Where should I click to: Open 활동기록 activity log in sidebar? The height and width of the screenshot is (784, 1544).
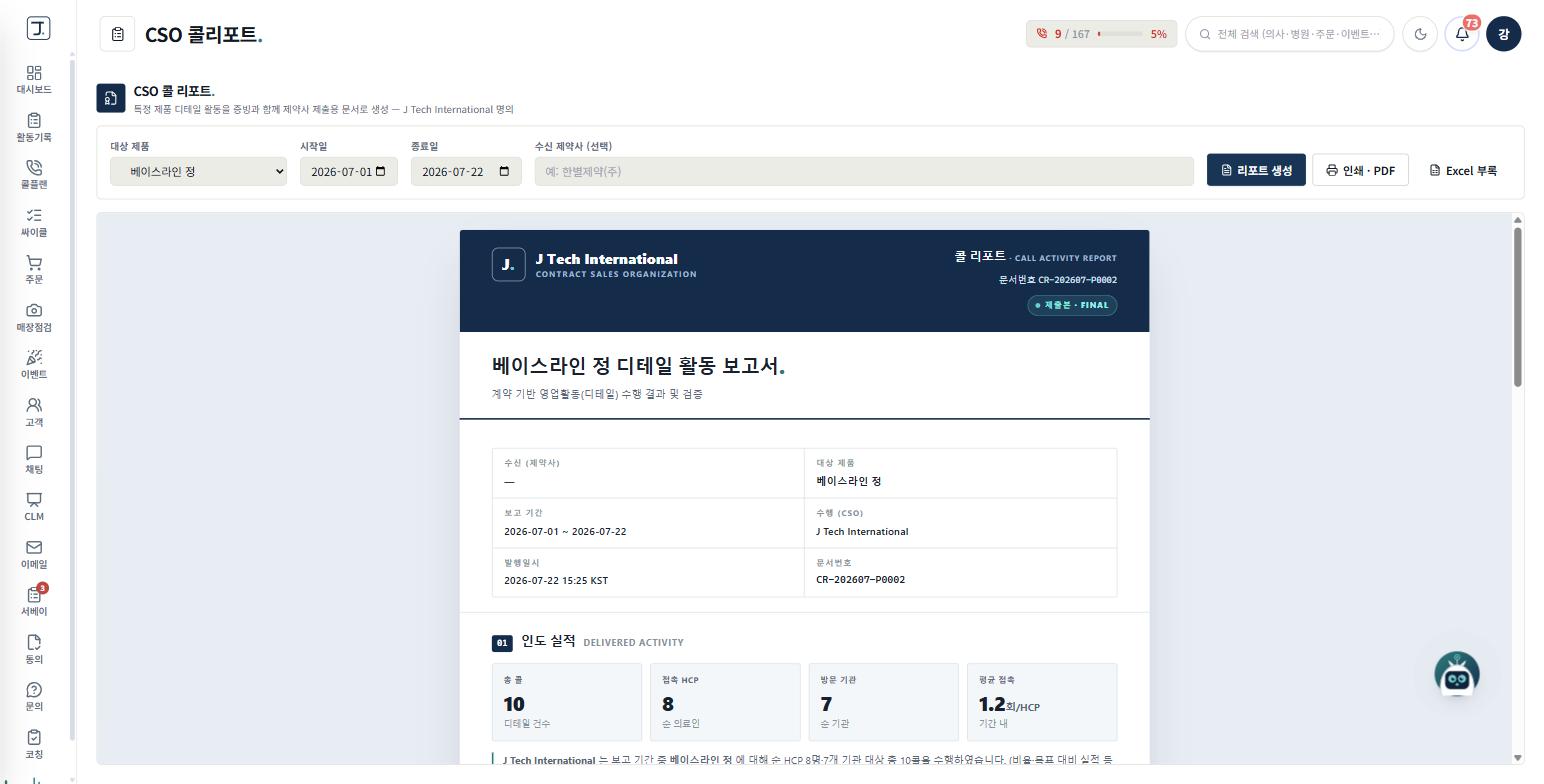[34, 127]
